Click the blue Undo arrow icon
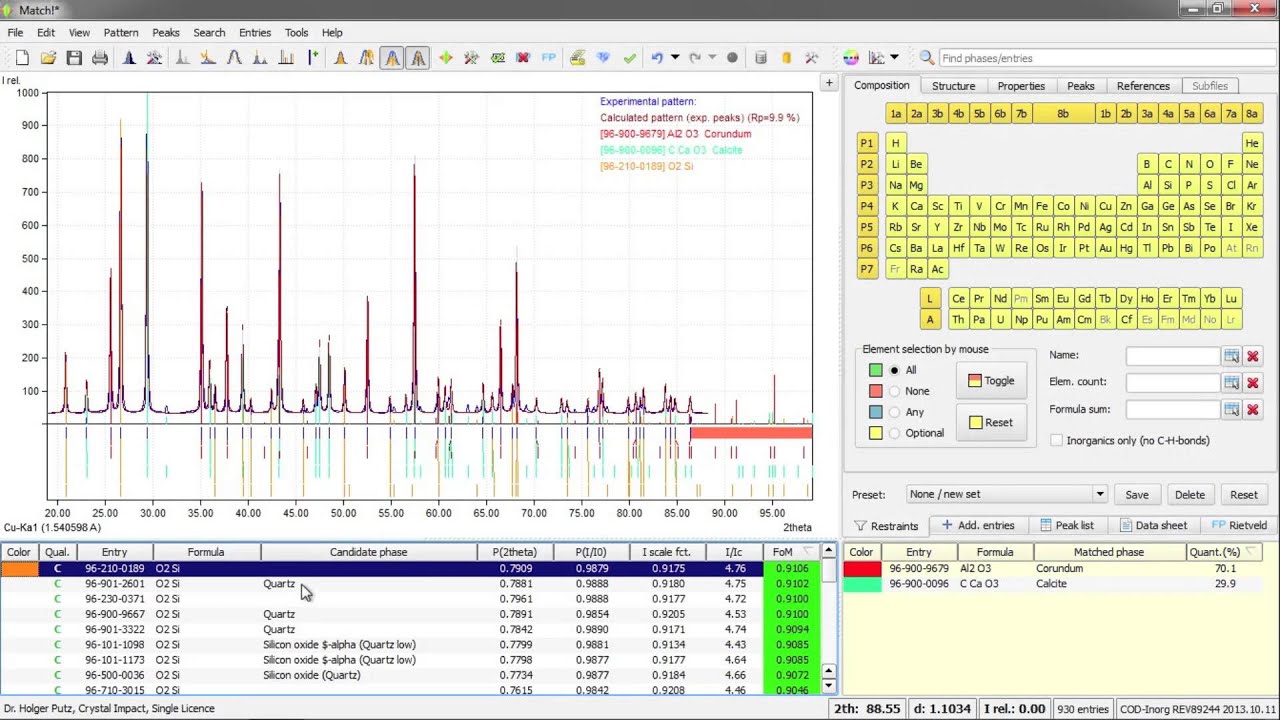This screenshot has height=720, width=1280. click(657, 58)
